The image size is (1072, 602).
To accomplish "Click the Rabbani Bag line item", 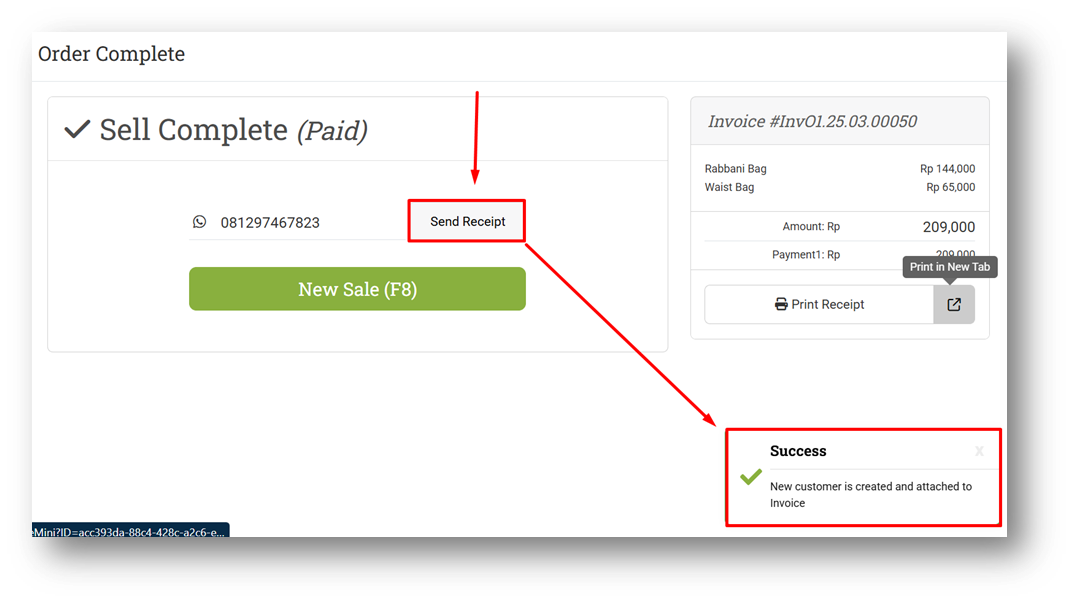I will coord(736,169).
